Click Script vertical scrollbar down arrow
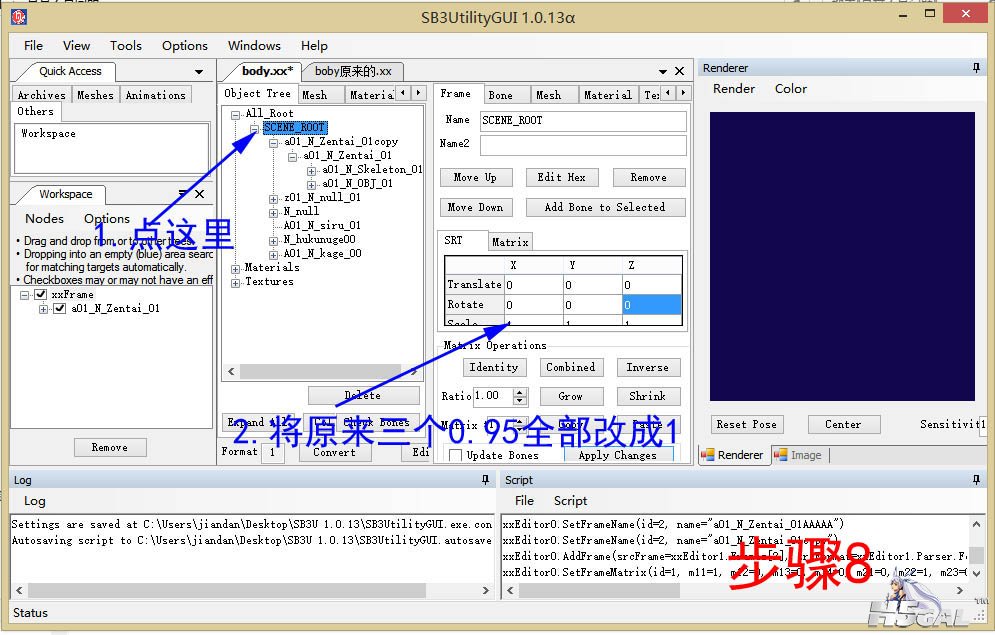 point(977,573)
